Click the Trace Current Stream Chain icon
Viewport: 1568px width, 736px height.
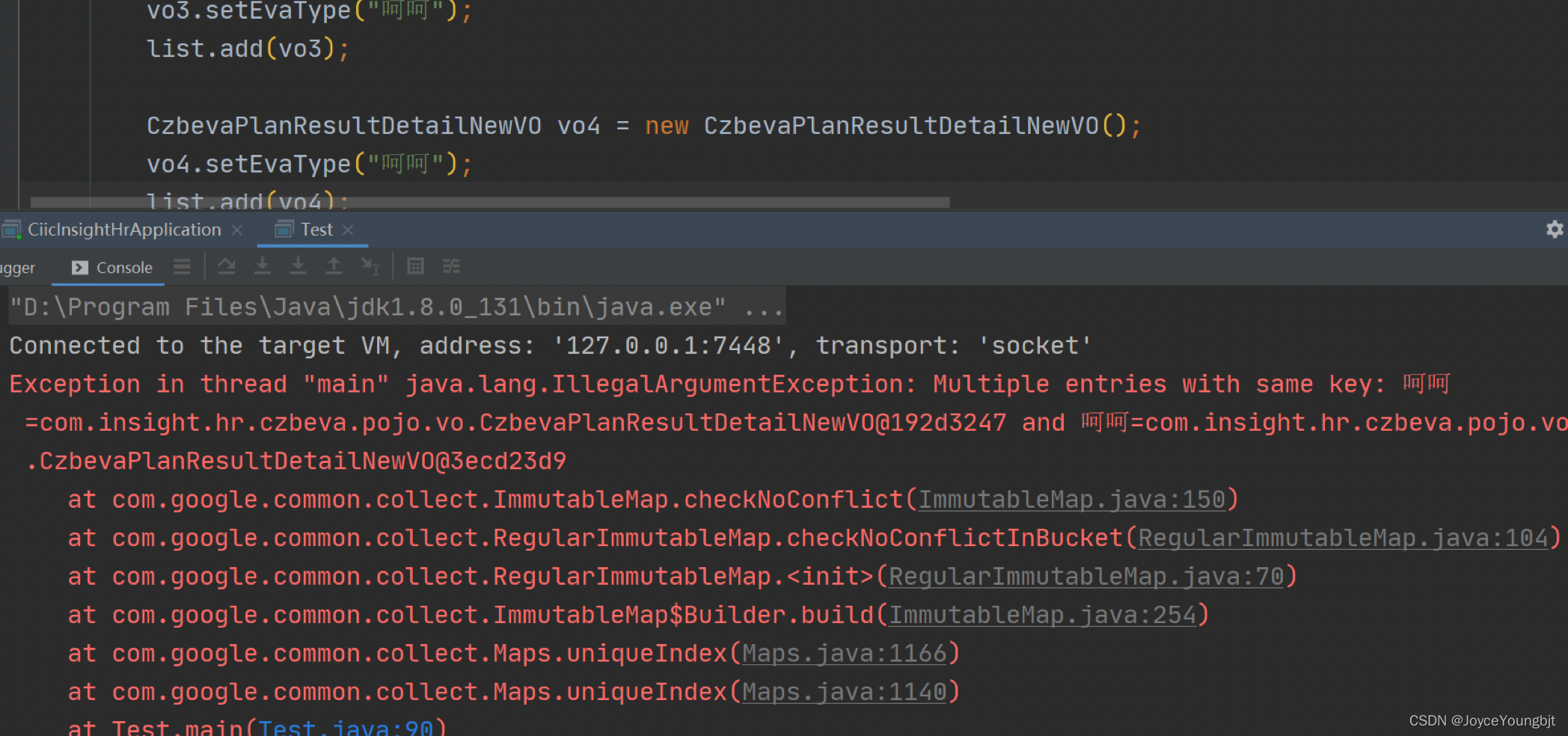pos(451,266)
